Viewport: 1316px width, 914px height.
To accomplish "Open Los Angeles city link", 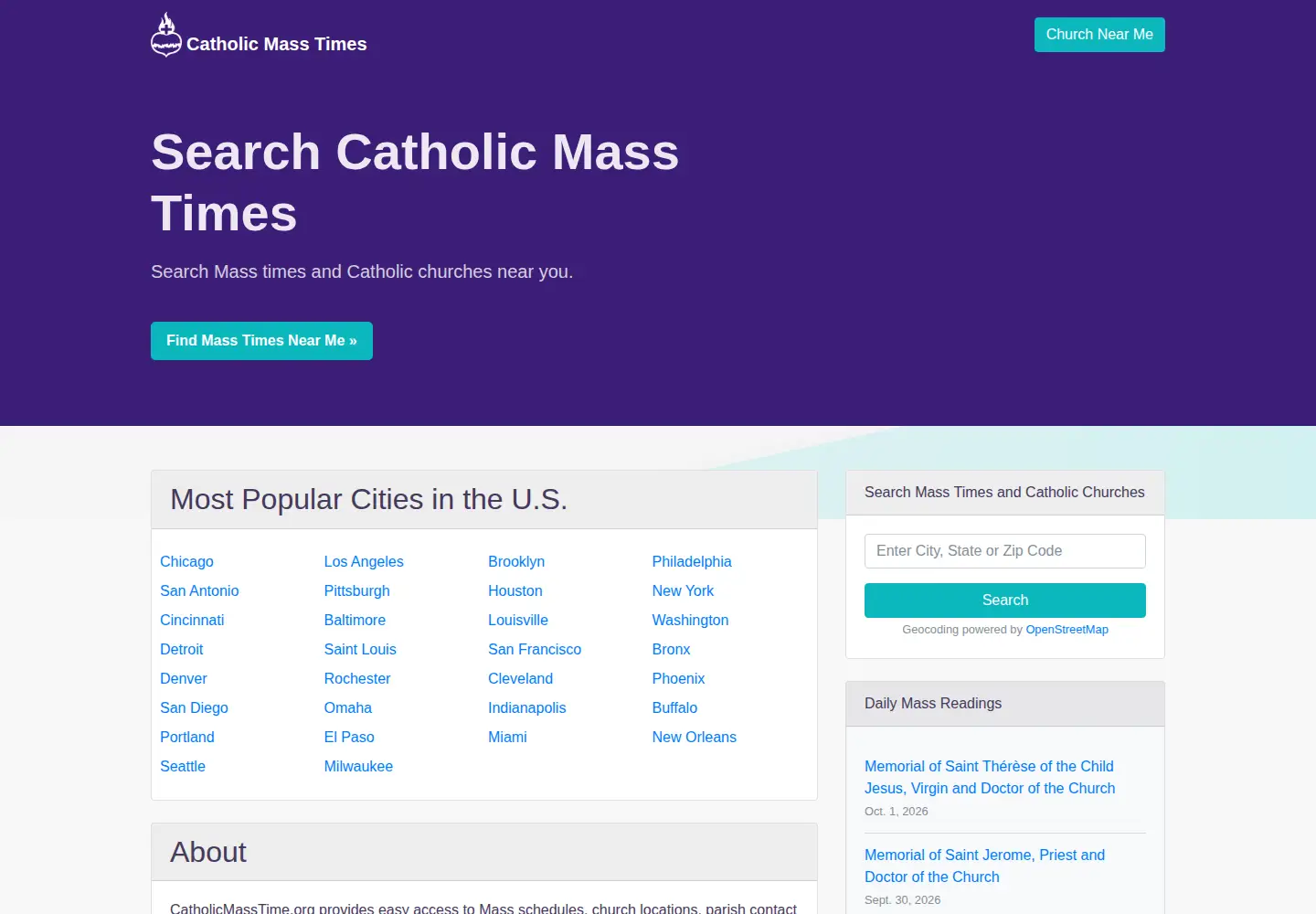I will (364, 562).
